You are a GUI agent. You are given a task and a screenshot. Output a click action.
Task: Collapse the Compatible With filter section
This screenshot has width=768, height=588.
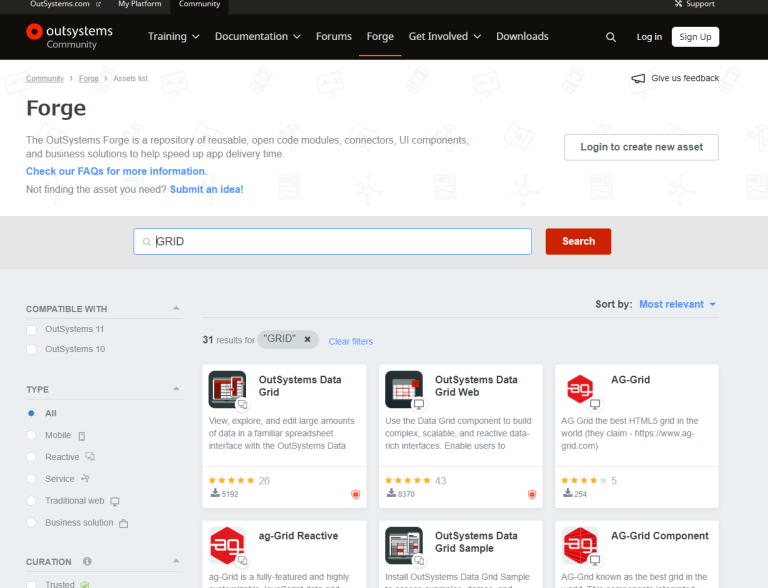[x=176, y=308]
